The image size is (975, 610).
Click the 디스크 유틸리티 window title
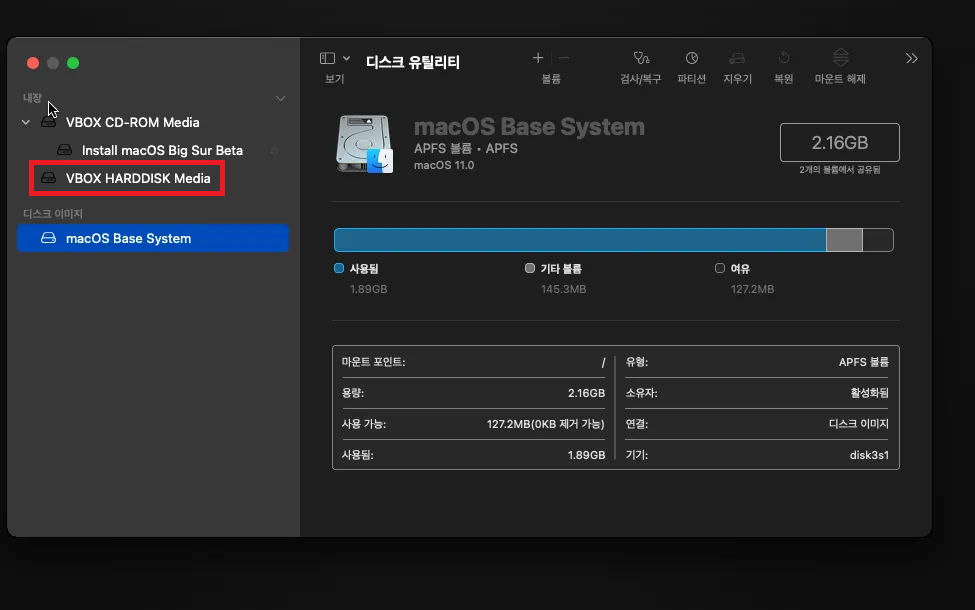pos(413,62)
